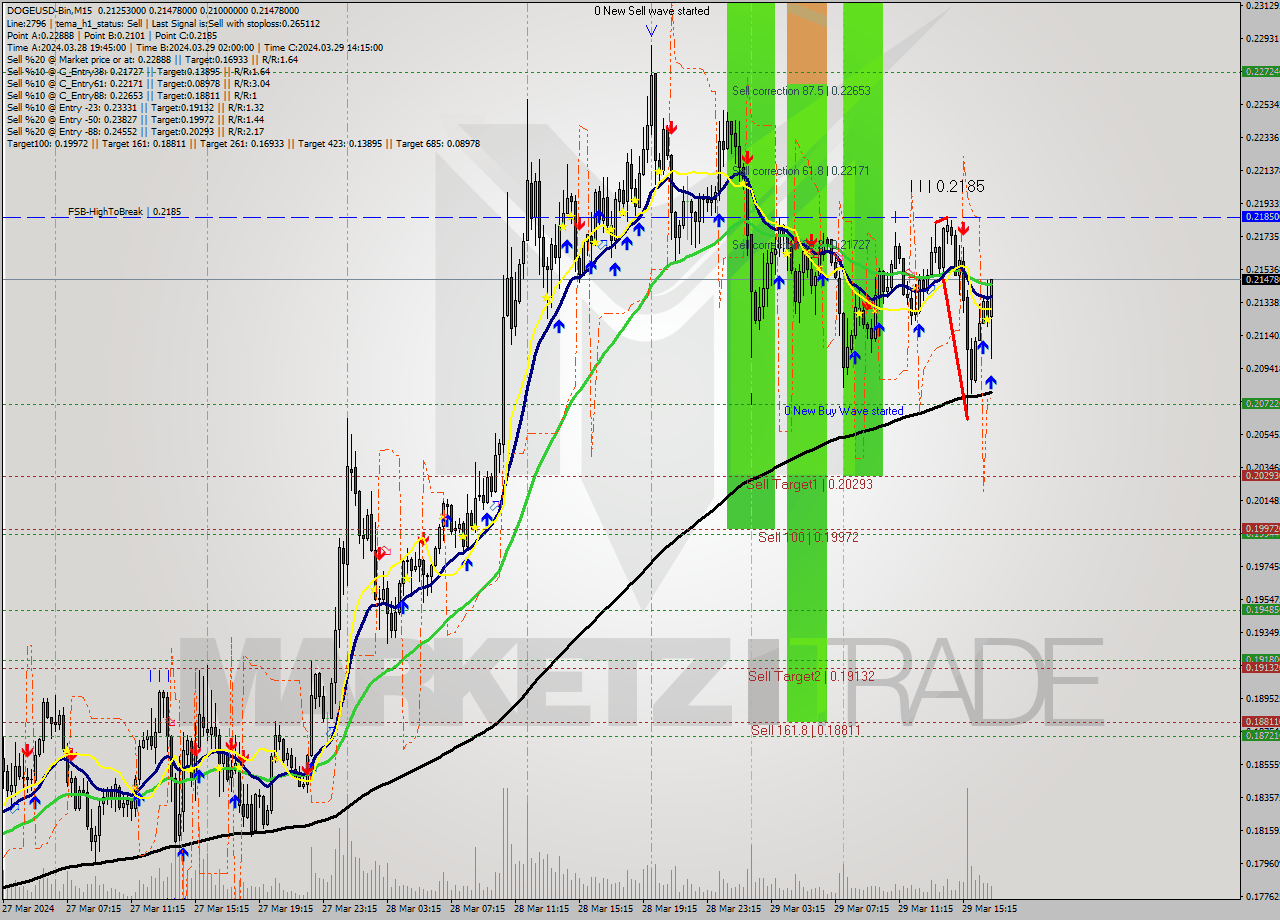The width and height of the screenshot is (1280, 920).
Task: Click the blue 0.21850 price tag
Action: click(1260, 217)
